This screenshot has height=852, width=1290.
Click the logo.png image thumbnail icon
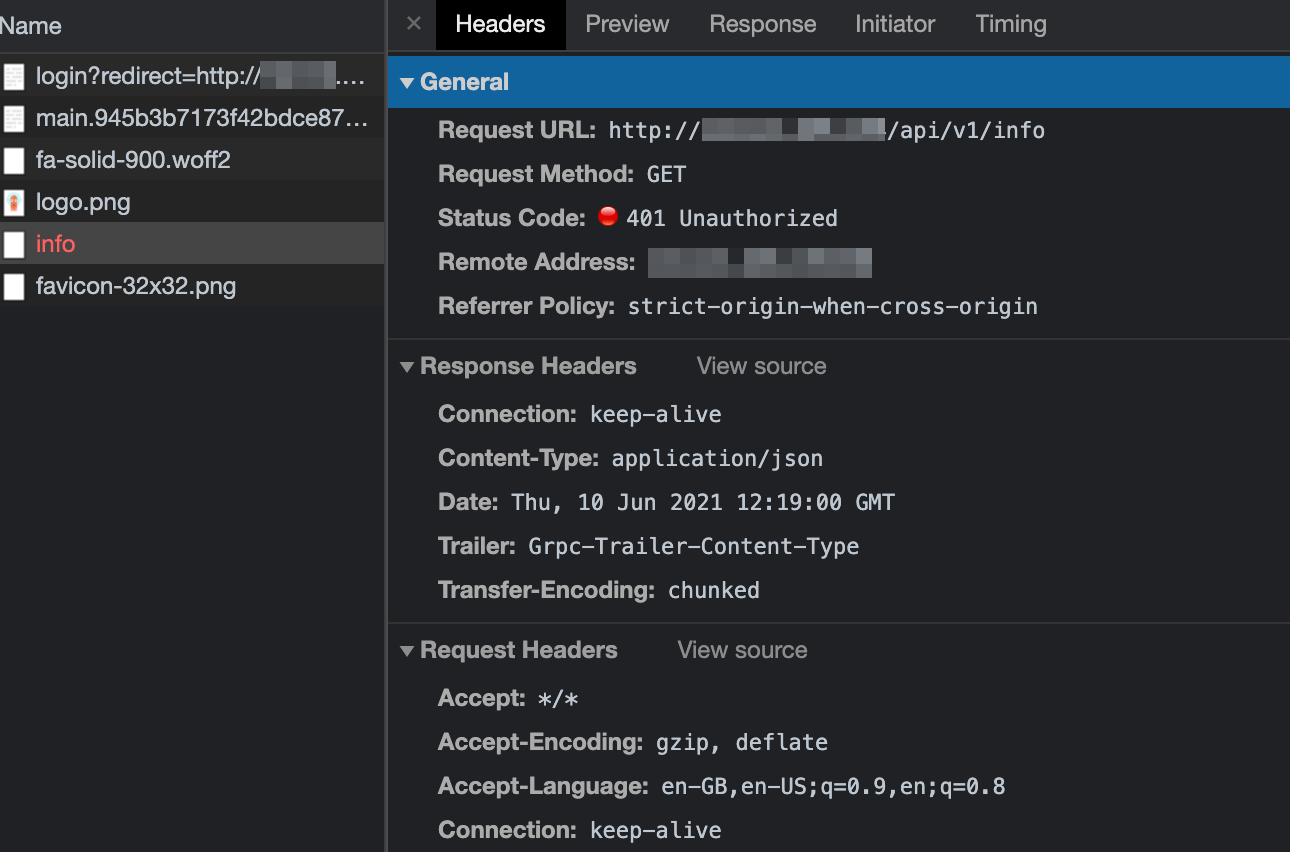[14, 202]
